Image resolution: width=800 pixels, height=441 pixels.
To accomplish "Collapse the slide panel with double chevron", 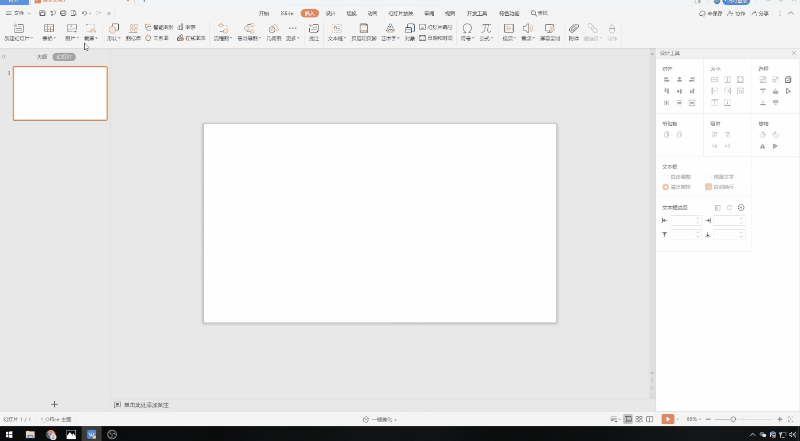I will [4, 57].
